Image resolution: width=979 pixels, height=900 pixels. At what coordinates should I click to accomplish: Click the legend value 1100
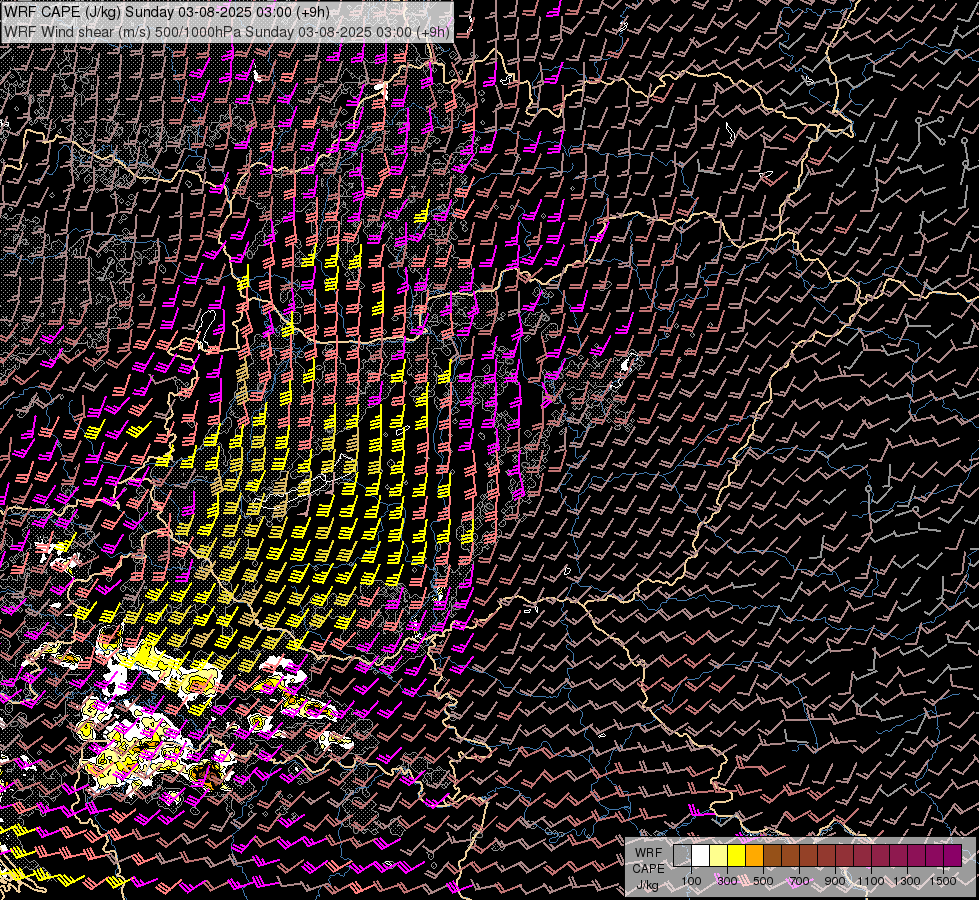870,881
